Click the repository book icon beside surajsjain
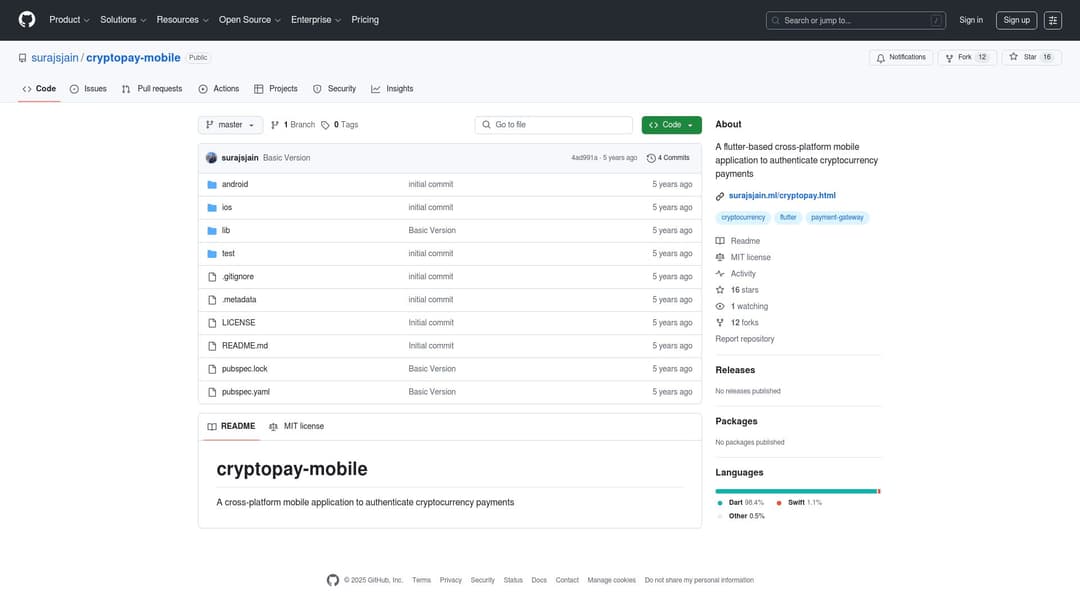 tap(23, 58)
